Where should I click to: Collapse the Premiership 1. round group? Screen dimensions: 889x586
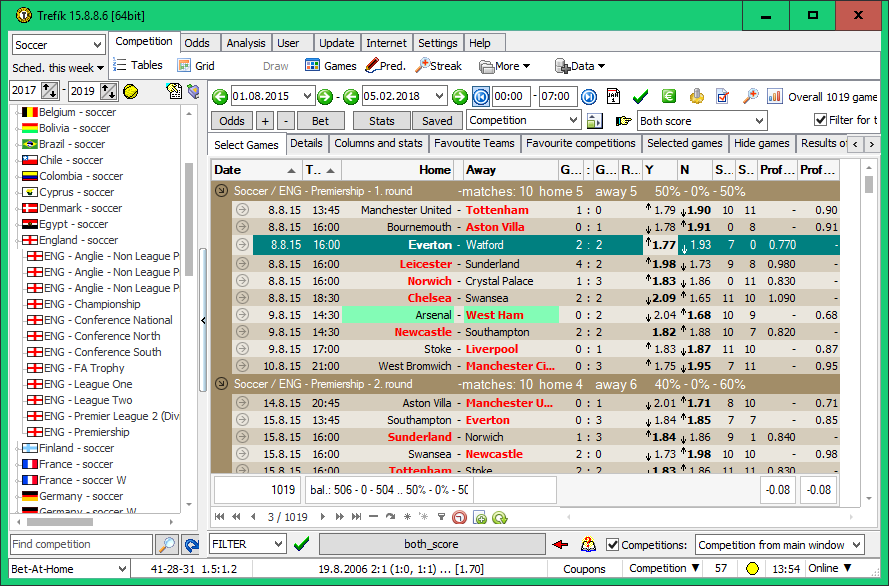tap(221, 191)
